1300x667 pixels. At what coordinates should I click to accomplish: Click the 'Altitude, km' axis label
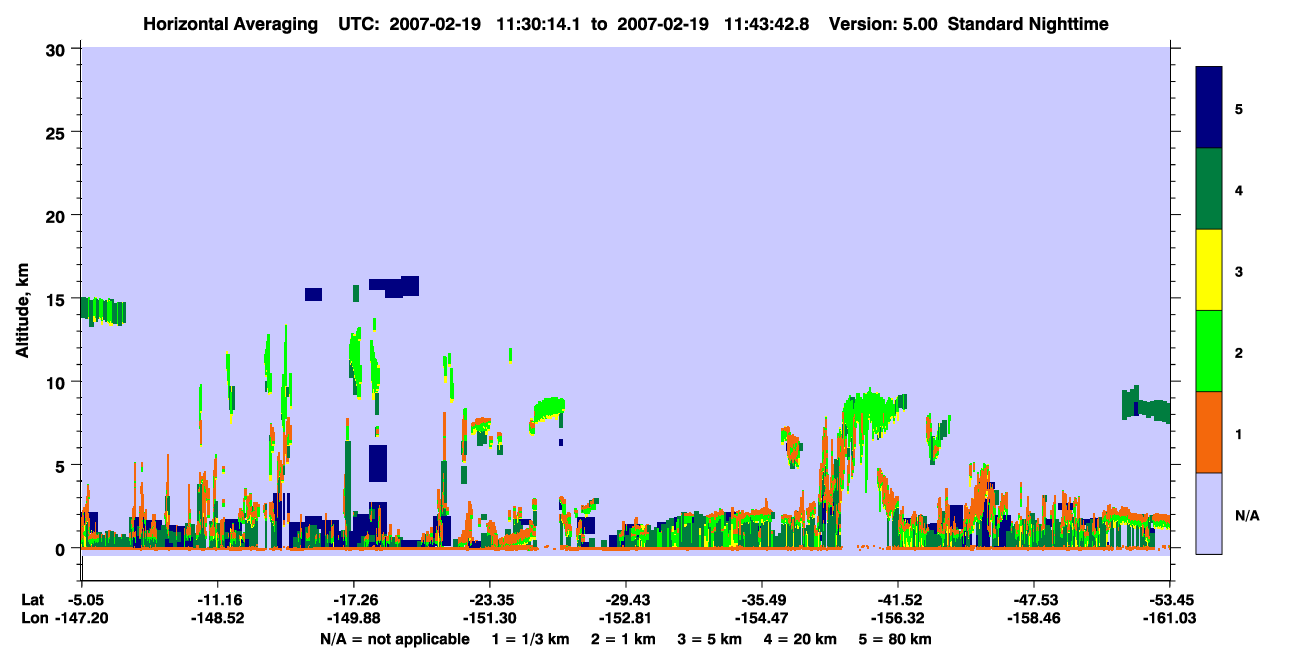point(22,310)
